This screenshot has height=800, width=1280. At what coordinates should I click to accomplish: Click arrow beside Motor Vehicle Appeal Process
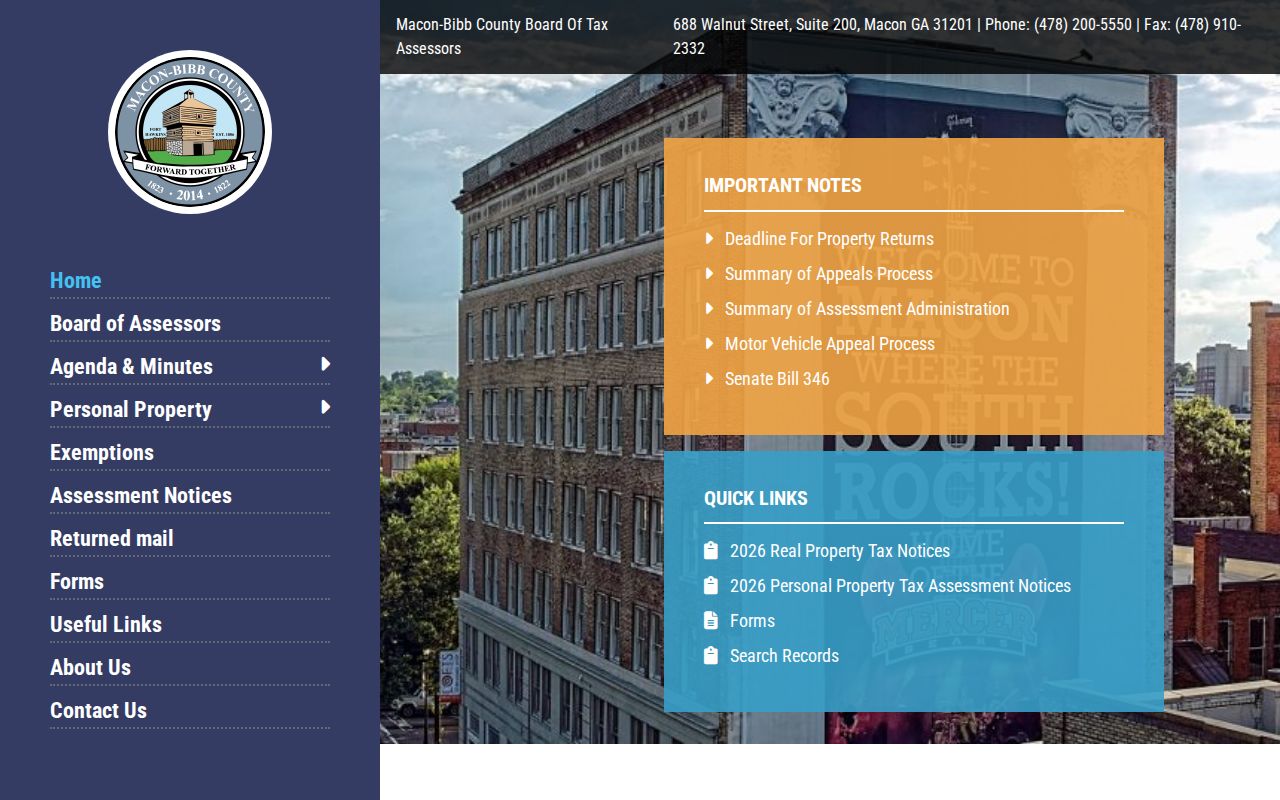tap(709, 343)
